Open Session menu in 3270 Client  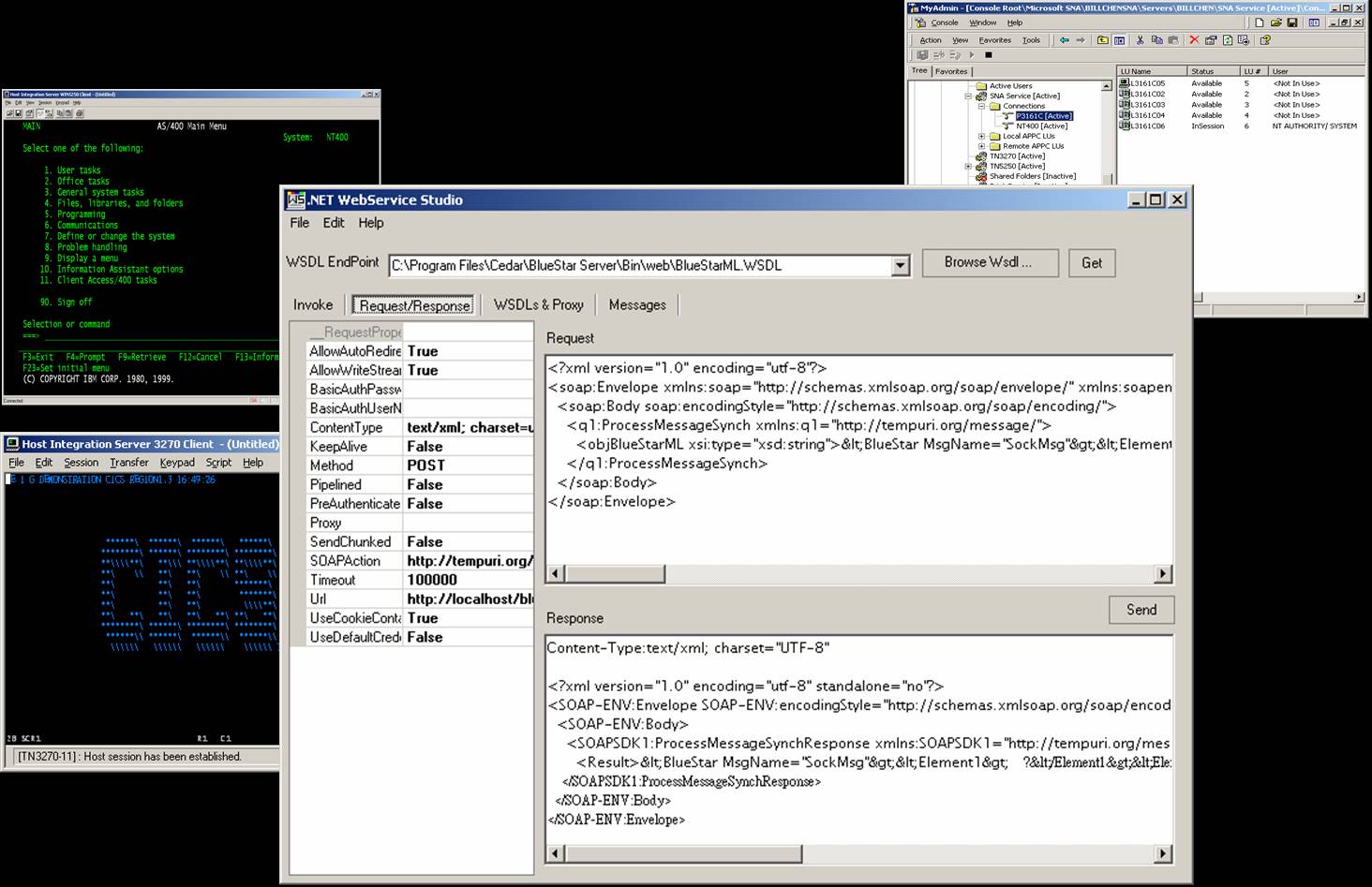(81, 463)
